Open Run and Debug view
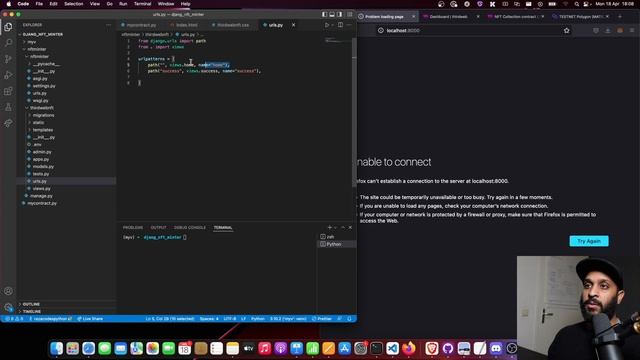 click(x=8, y=75)
